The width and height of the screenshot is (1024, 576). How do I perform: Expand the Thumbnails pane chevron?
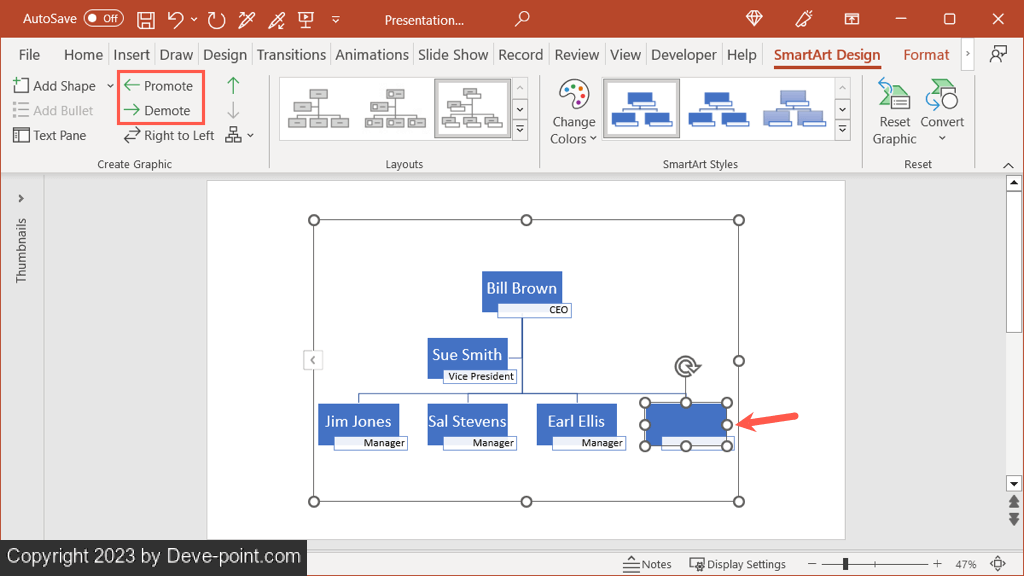[x=21, y=198]
